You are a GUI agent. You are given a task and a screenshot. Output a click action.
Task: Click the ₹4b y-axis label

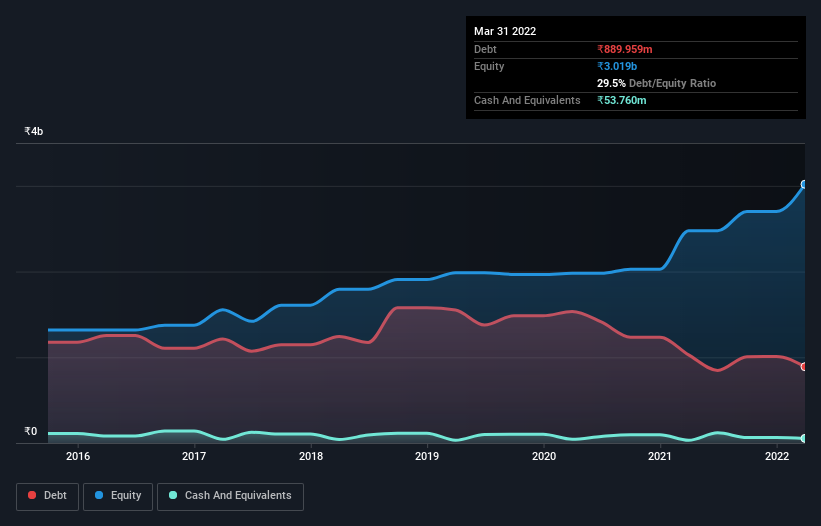tap(34, 131)
